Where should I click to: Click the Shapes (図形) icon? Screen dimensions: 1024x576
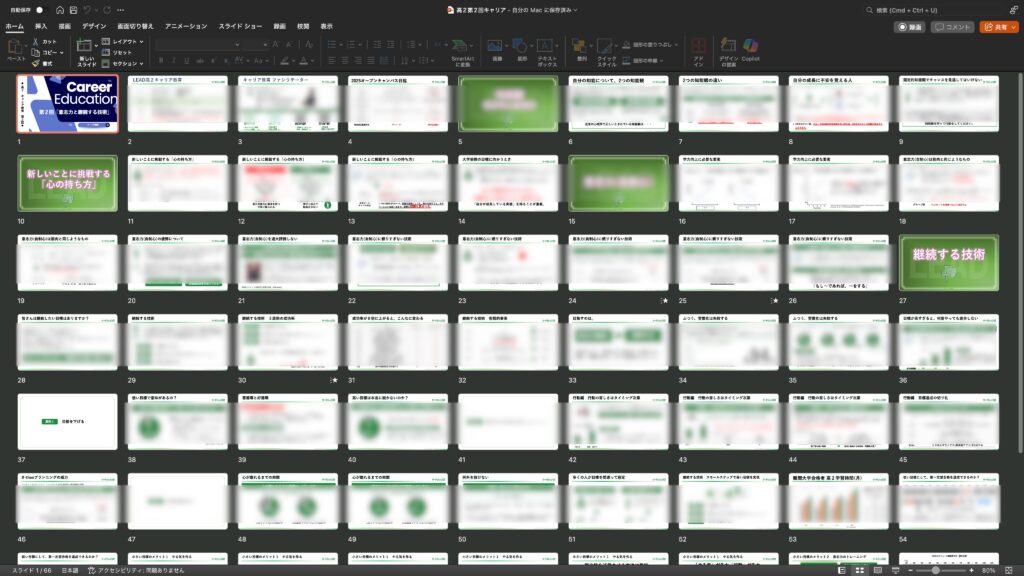(x=520, y=46)
